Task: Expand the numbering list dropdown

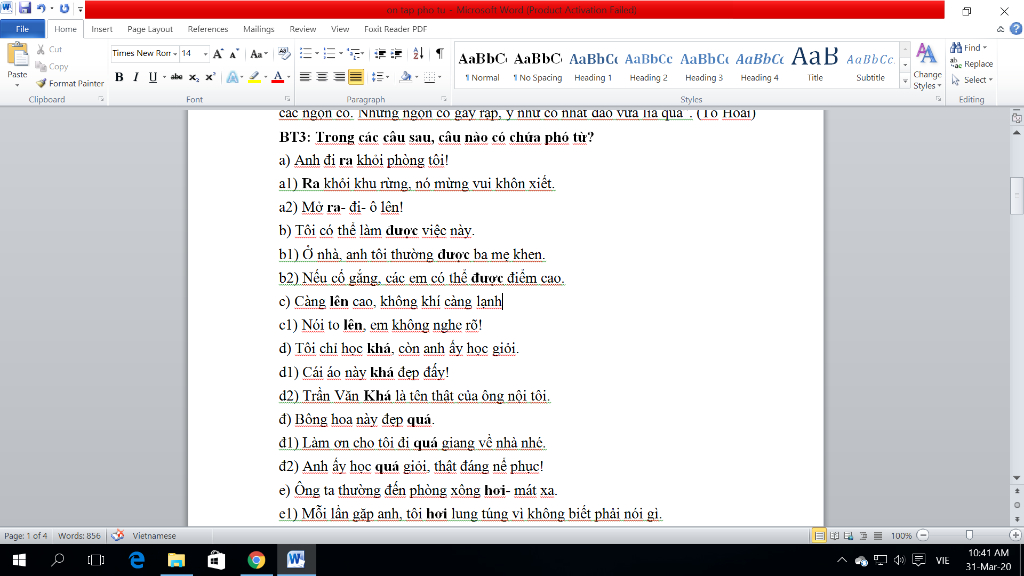Action: (x=341, y=54)
